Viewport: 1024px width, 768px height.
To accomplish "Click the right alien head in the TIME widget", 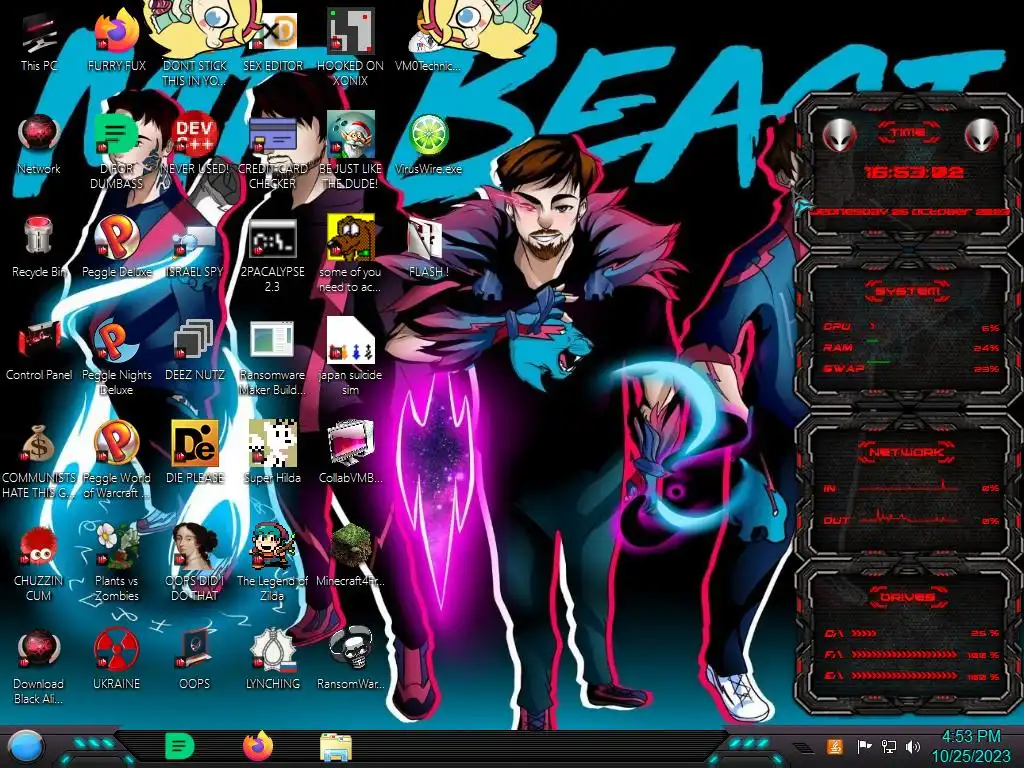I will pos(981,136).
